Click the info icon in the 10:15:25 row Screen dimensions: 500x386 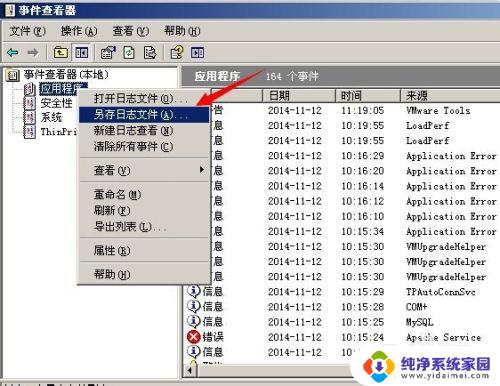click(x=194, y=321)
